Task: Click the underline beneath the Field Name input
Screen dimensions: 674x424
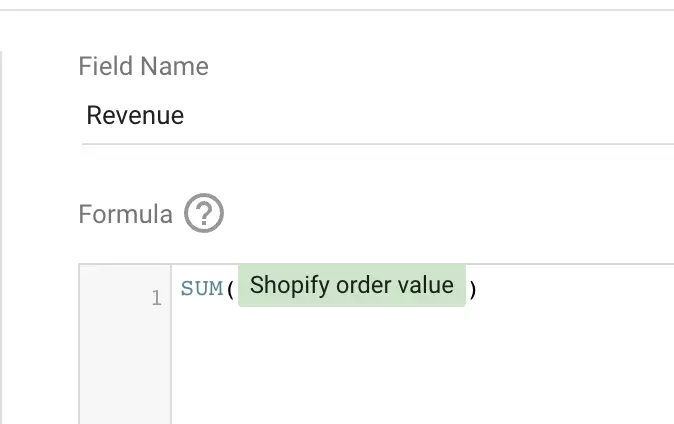Action: click(378, 144)
